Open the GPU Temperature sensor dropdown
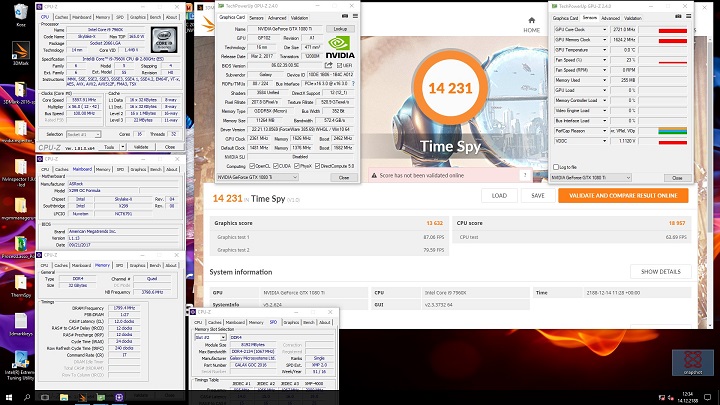 pyautogui.click(x=604, y=50)
